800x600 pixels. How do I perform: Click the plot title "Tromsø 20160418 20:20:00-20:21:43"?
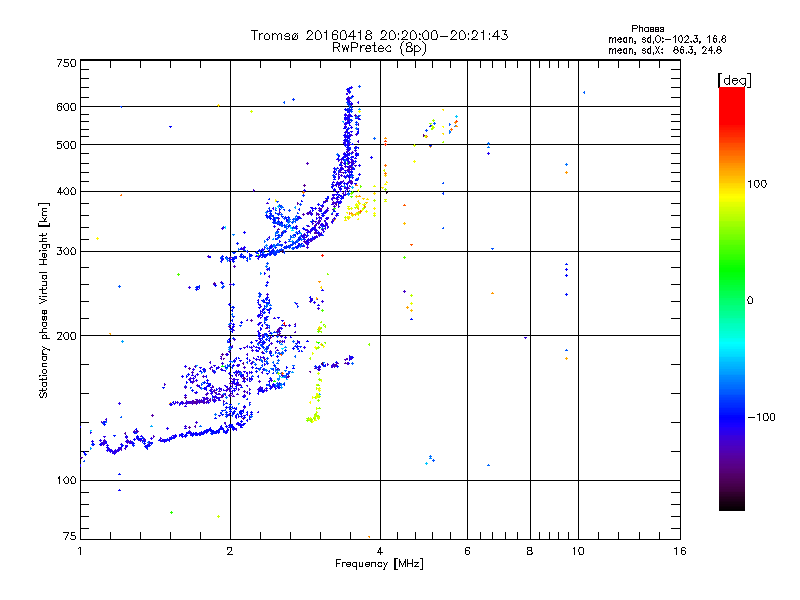click(379, 35)
